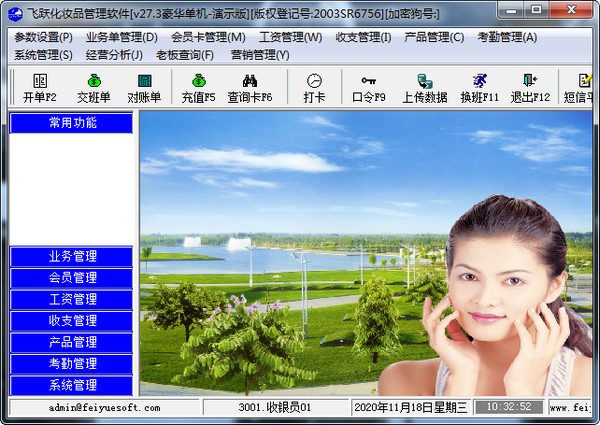Screen dimensions: 600x425
Task: Click the 3001.收银员01 status bar entry
Action: pyautogui.click(x=276, y=408)
